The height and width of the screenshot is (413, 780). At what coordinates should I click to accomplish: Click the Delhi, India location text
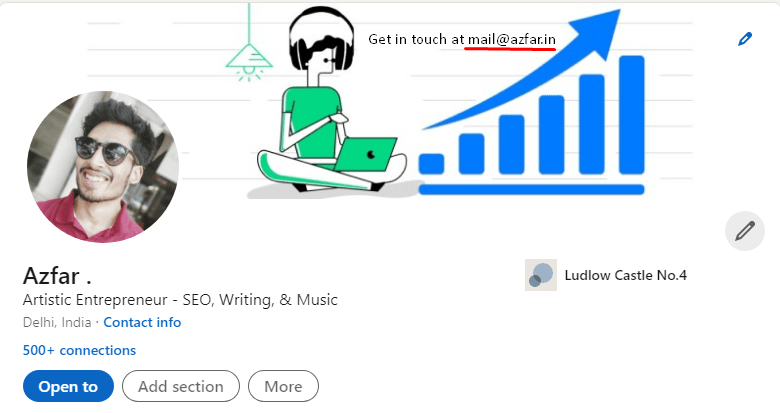point(57,322)
